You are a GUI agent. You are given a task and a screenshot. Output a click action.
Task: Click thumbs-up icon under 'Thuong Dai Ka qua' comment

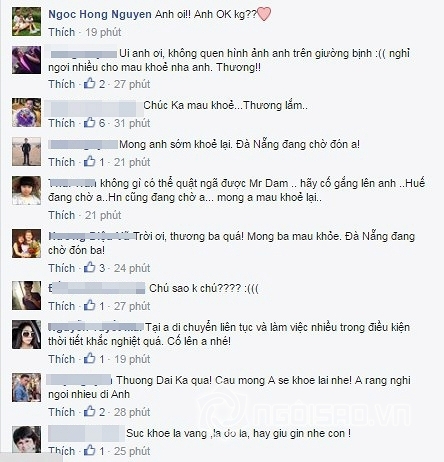point(90,411)
